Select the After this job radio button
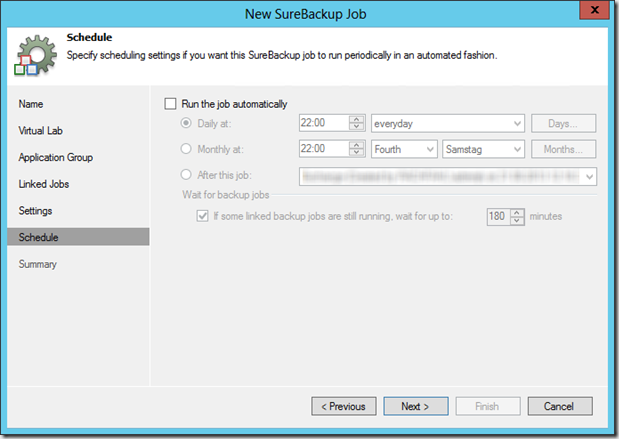 click(x=186, y=174)
